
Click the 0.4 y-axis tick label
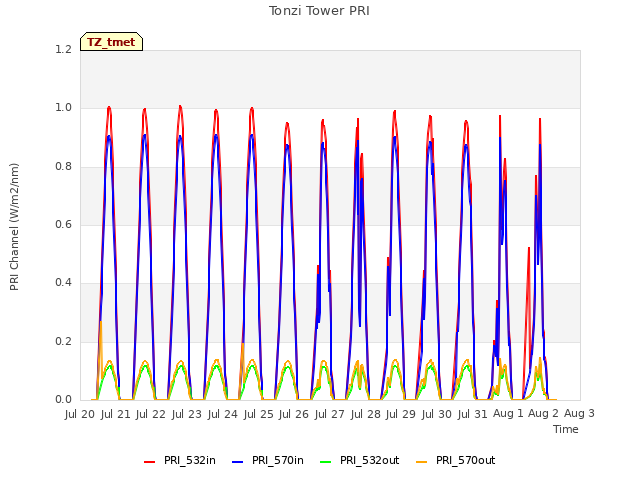(63, 283)
